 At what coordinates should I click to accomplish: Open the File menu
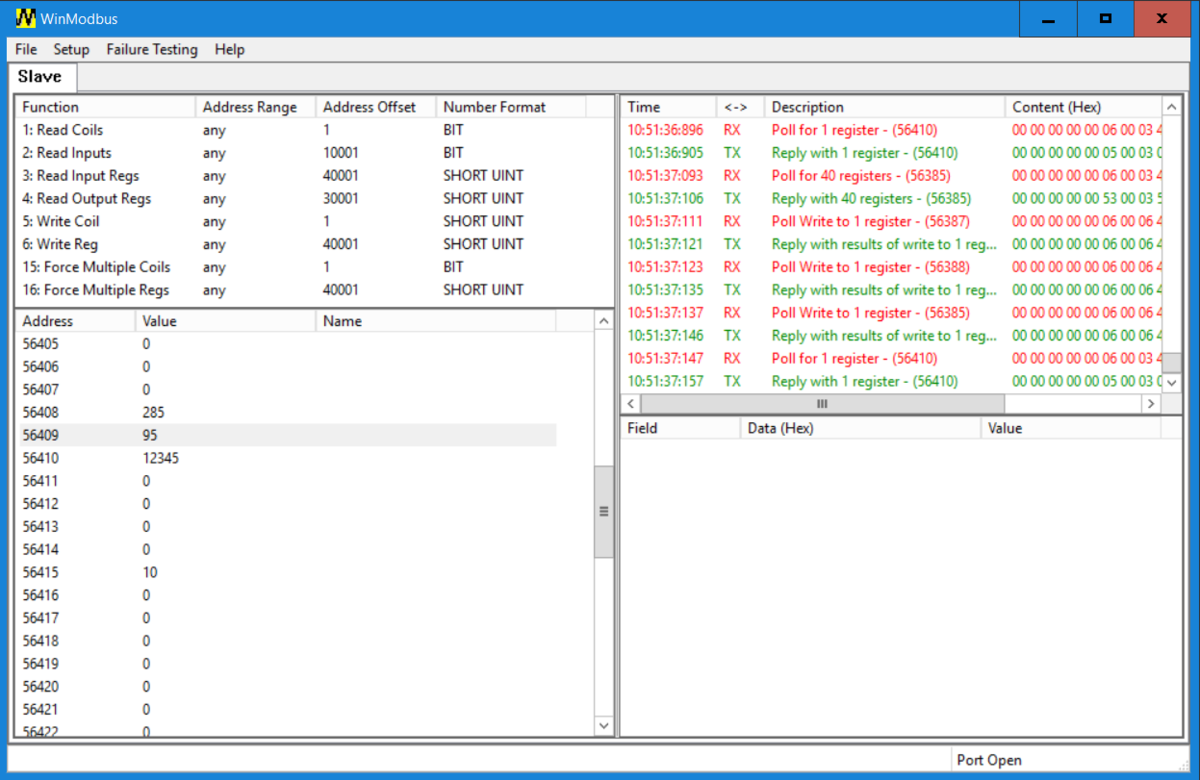26,49
